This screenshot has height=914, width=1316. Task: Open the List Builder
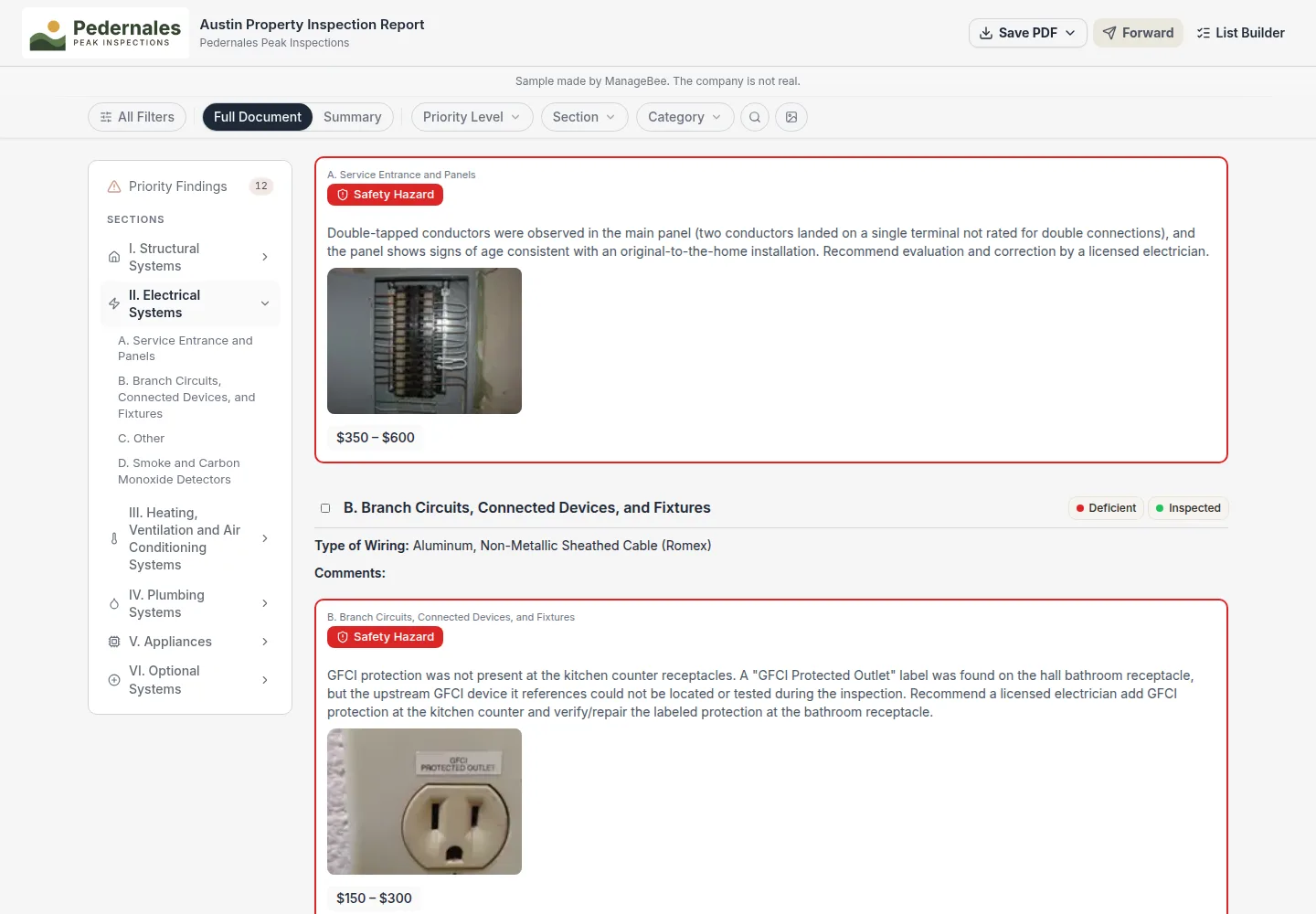[x=1240, y=33]
